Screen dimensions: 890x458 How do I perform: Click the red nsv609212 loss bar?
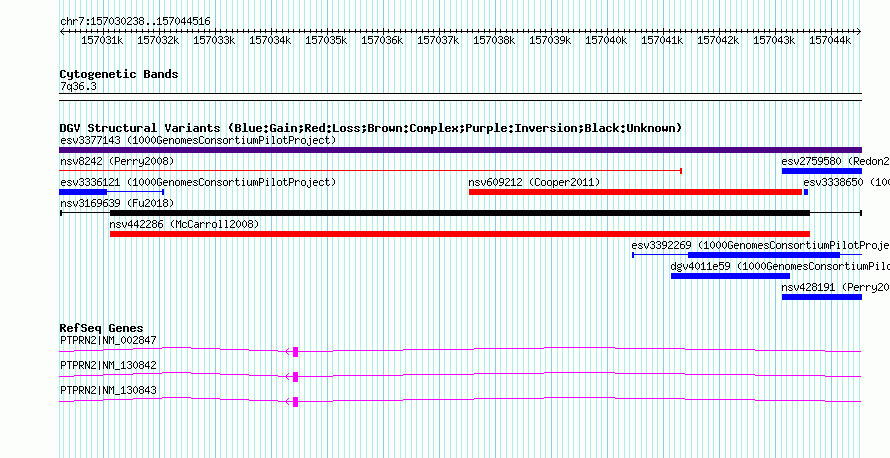[x=635, y=192]
